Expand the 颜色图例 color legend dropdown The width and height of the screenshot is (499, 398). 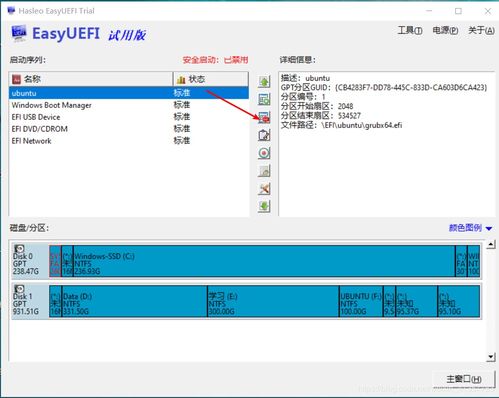pos(470,228)
